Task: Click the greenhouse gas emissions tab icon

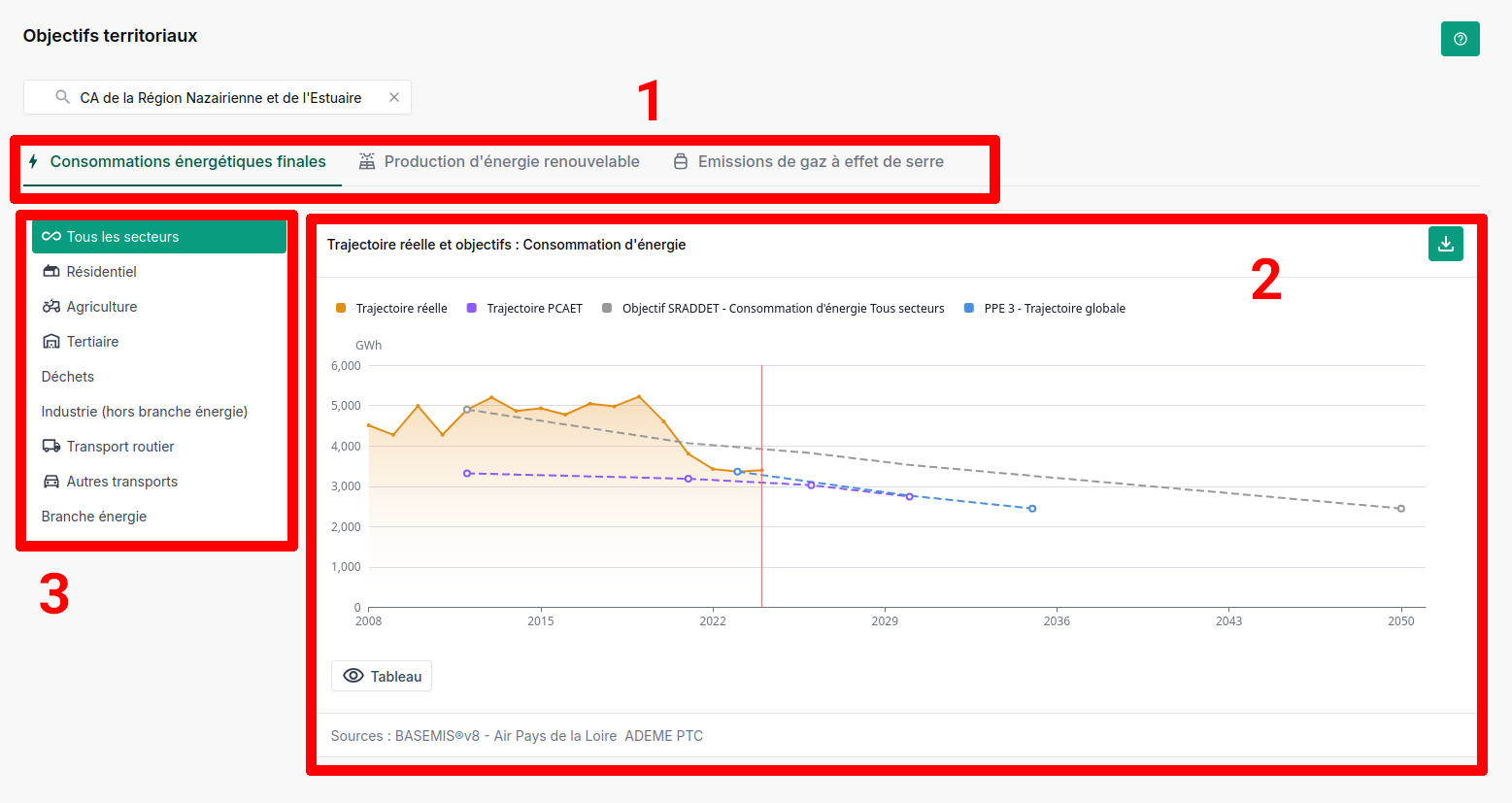Action: 681,161
